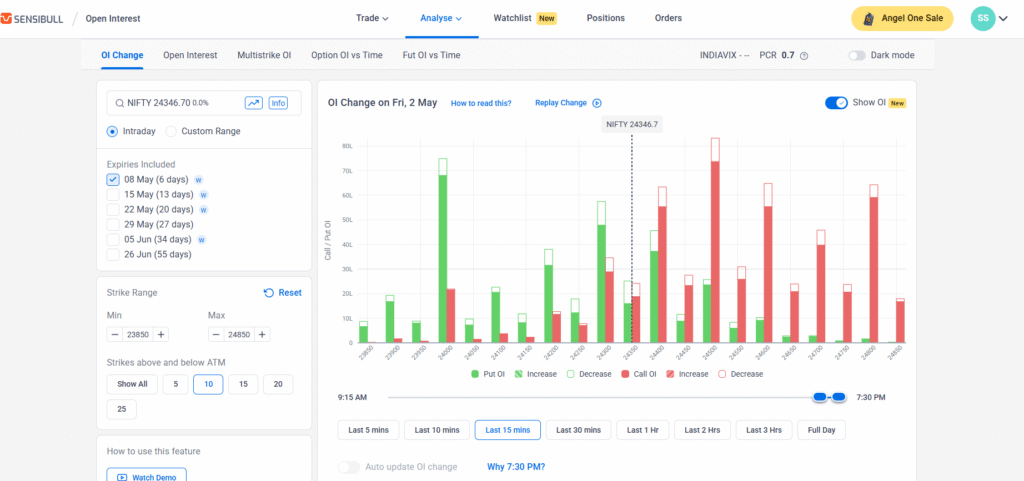This screenshot has height=481, width=1024.
Task: Expand the SS profile dropdown arrow
Action: tap(1003, 18)
